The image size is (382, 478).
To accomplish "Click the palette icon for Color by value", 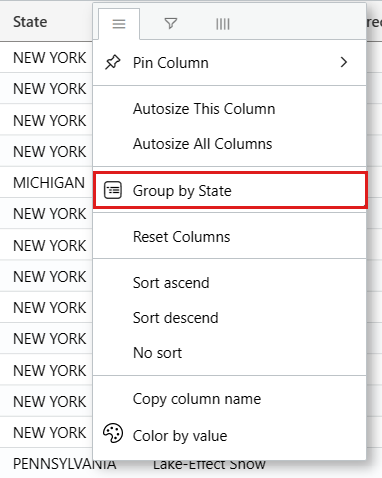I will pos(113,433).
